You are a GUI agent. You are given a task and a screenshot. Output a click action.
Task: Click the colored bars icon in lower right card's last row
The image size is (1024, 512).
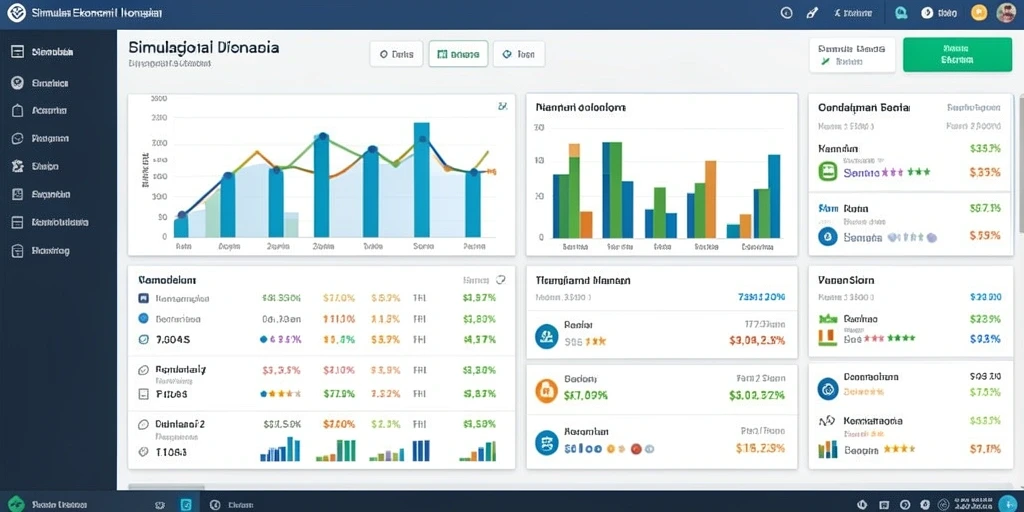828,449
